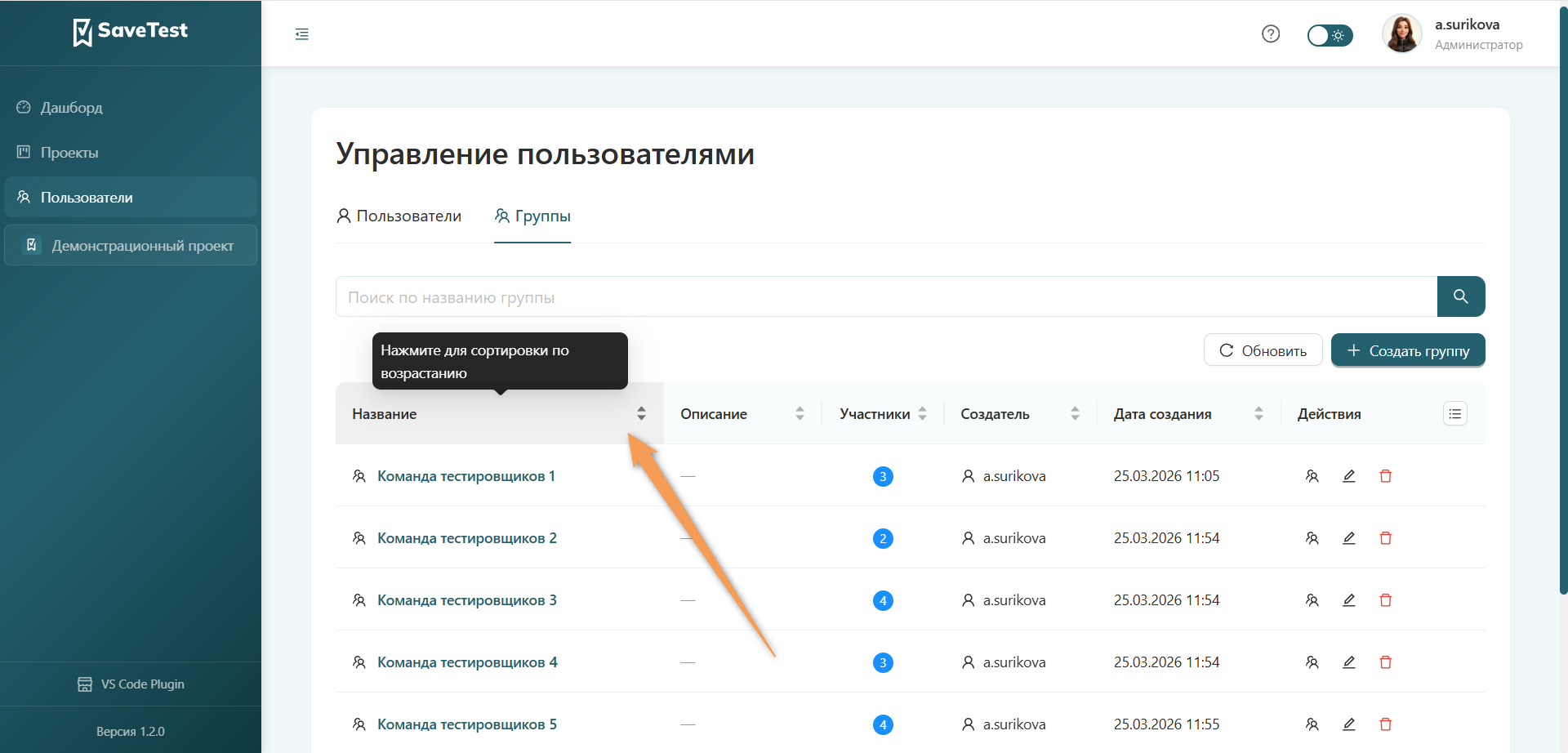Click the Создать группу button
Screen dimensions: 1568x753
1407,350
